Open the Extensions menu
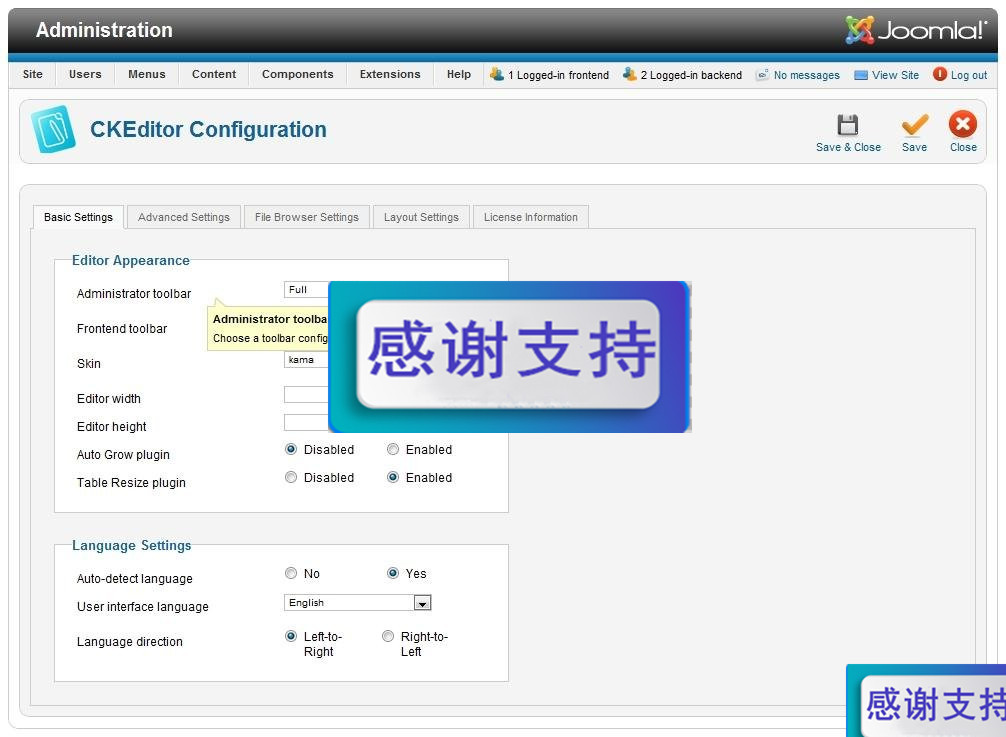1006x737 pixels. tap(390, 74)
